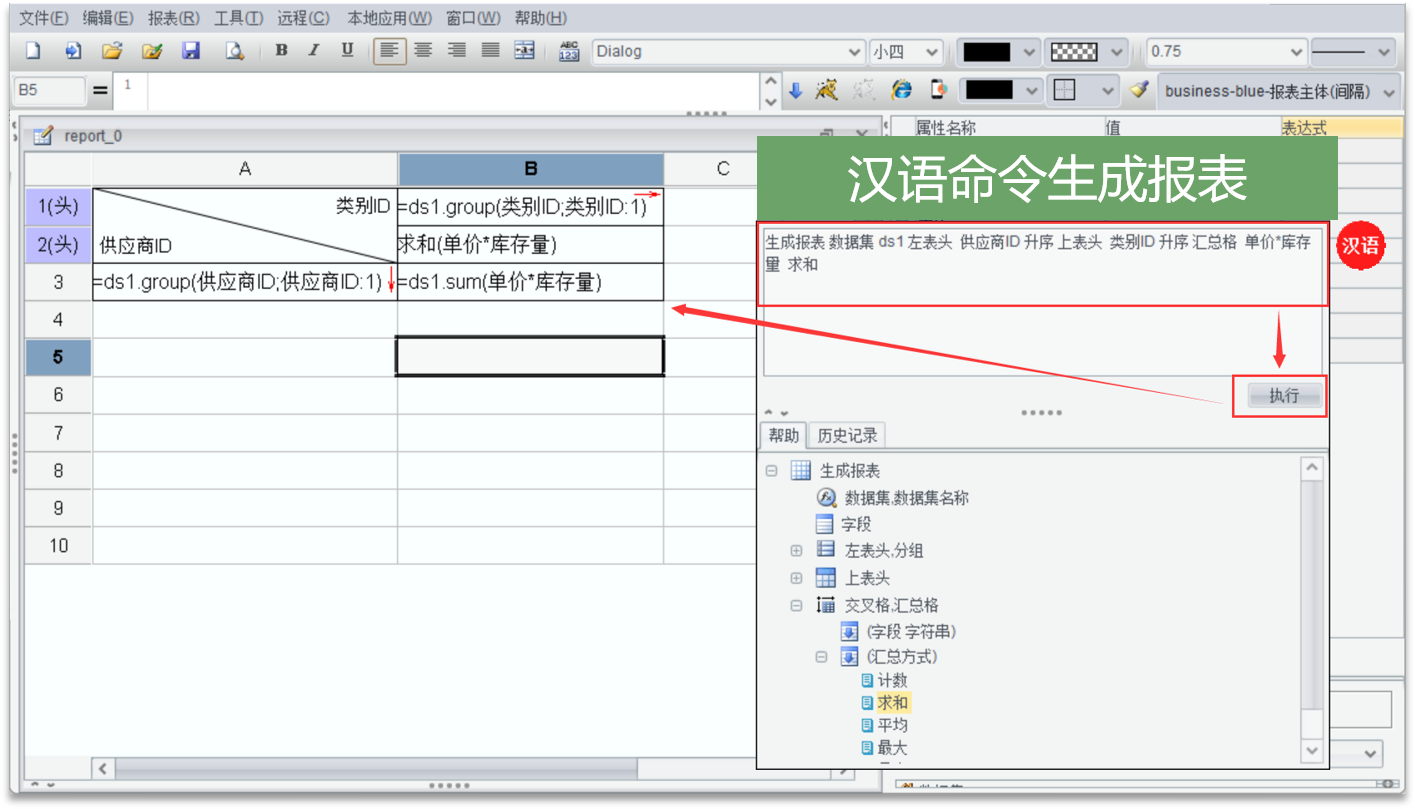Click the paintbrush style icon

[1138, 90]
